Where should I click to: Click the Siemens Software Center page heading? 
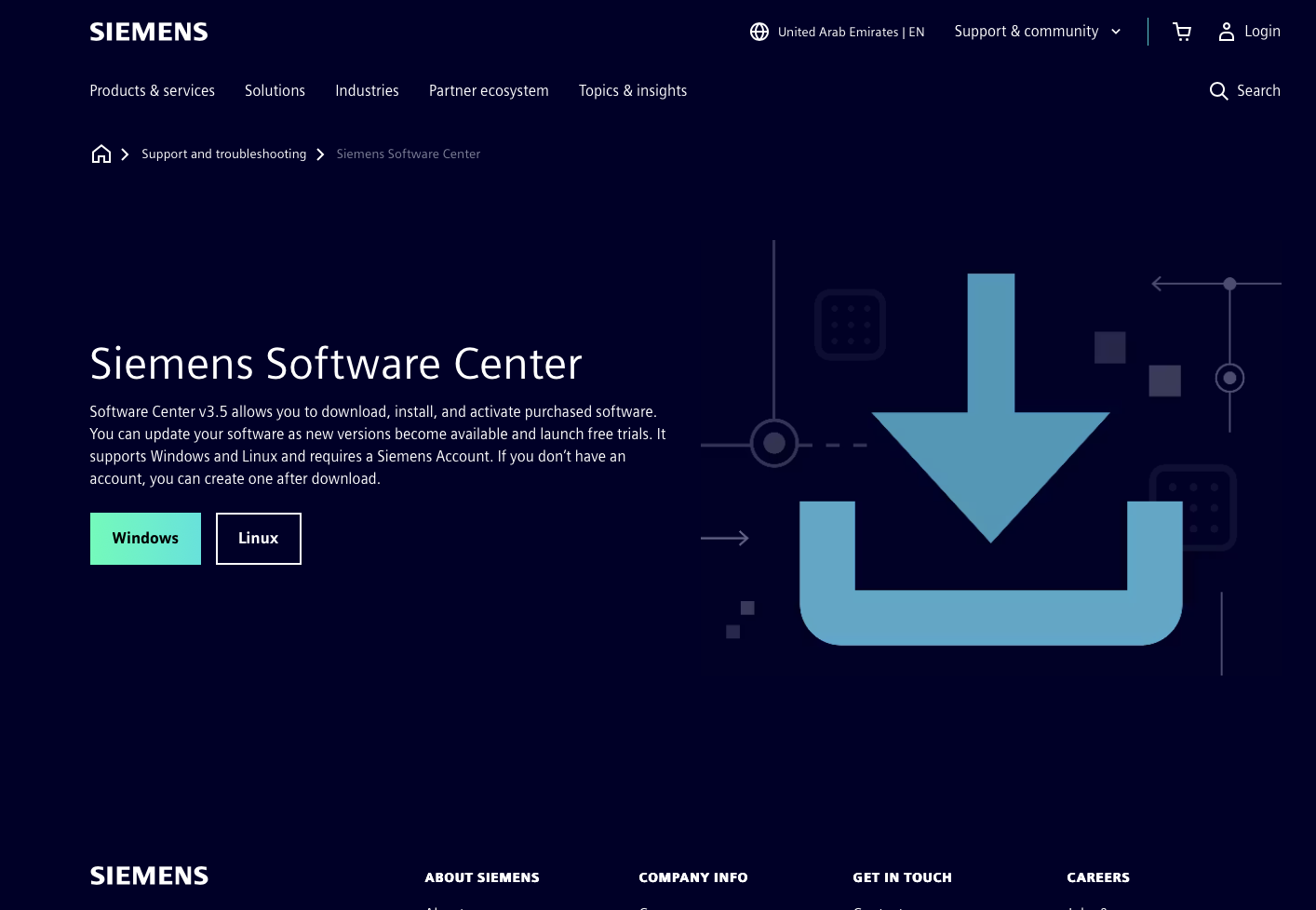point(336,364)
